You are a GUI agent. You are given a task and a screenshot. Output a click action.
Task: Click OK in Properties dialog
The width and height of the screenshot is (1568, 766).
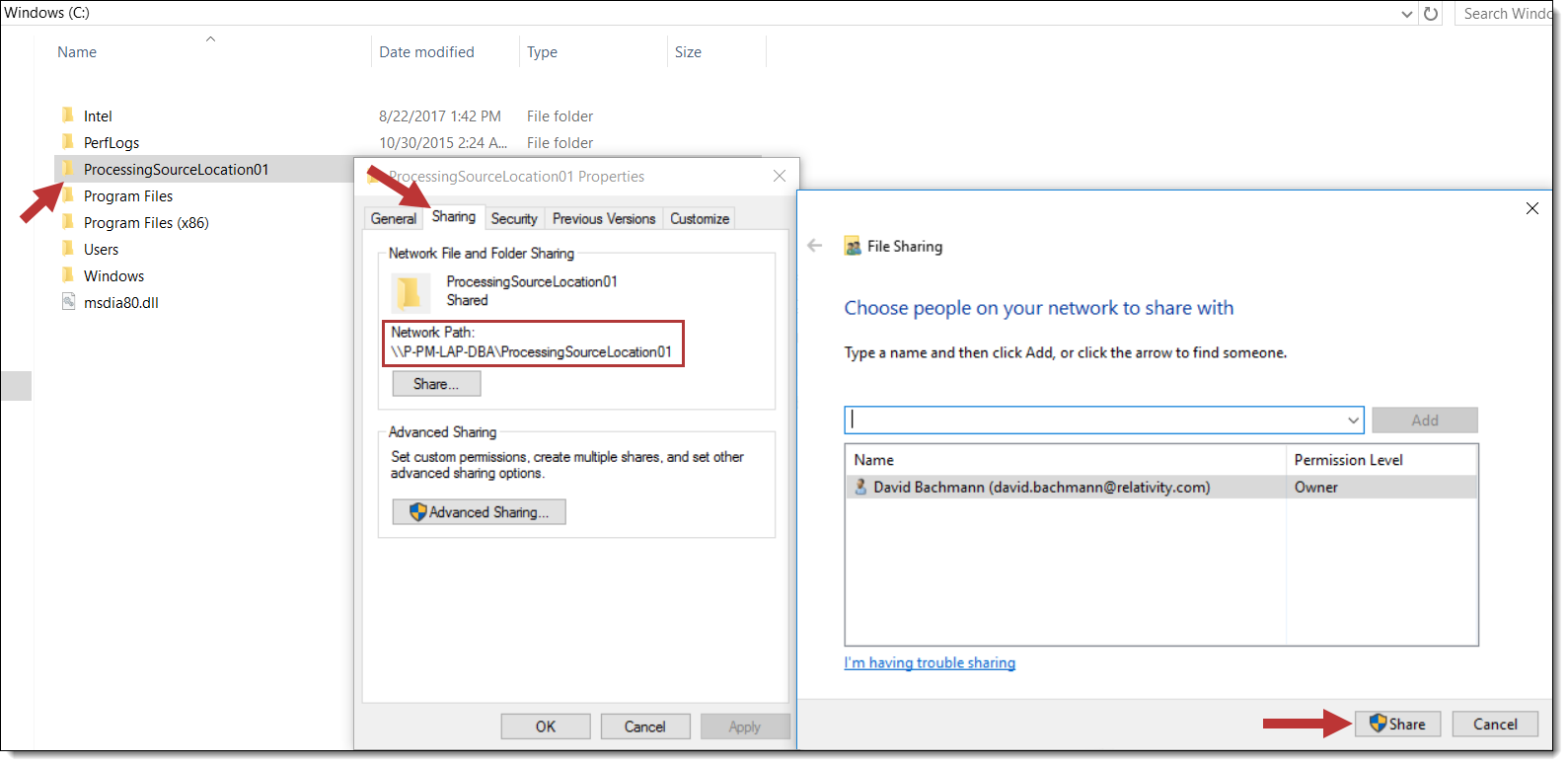coord(546,727)
